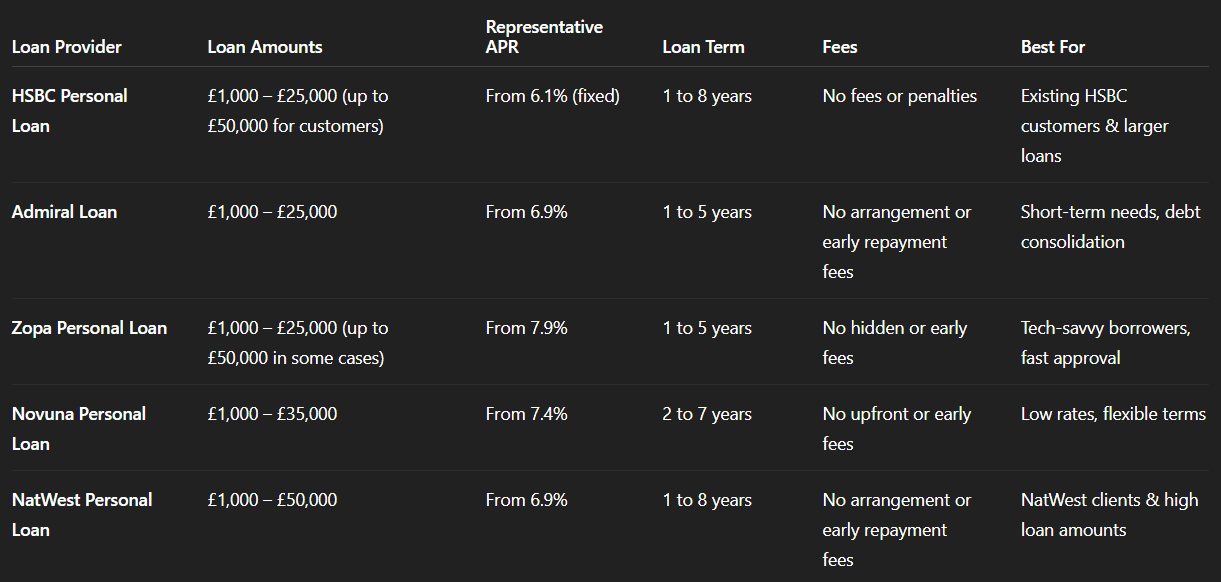Screen dimensions: 1221x582
Task: Click NatWest's £1,000 – £50,000 loan amount
Action: point(272,500)
